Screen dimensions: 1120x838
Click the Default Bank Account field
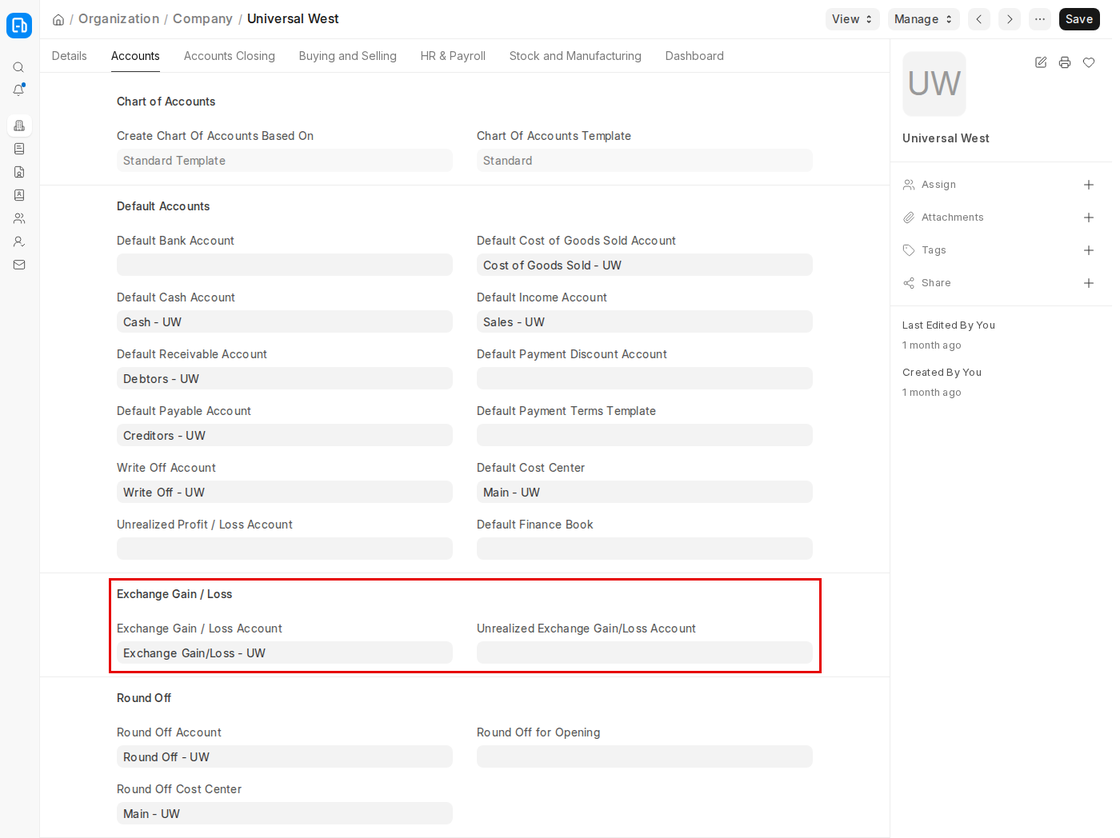[x=284, y=265]
